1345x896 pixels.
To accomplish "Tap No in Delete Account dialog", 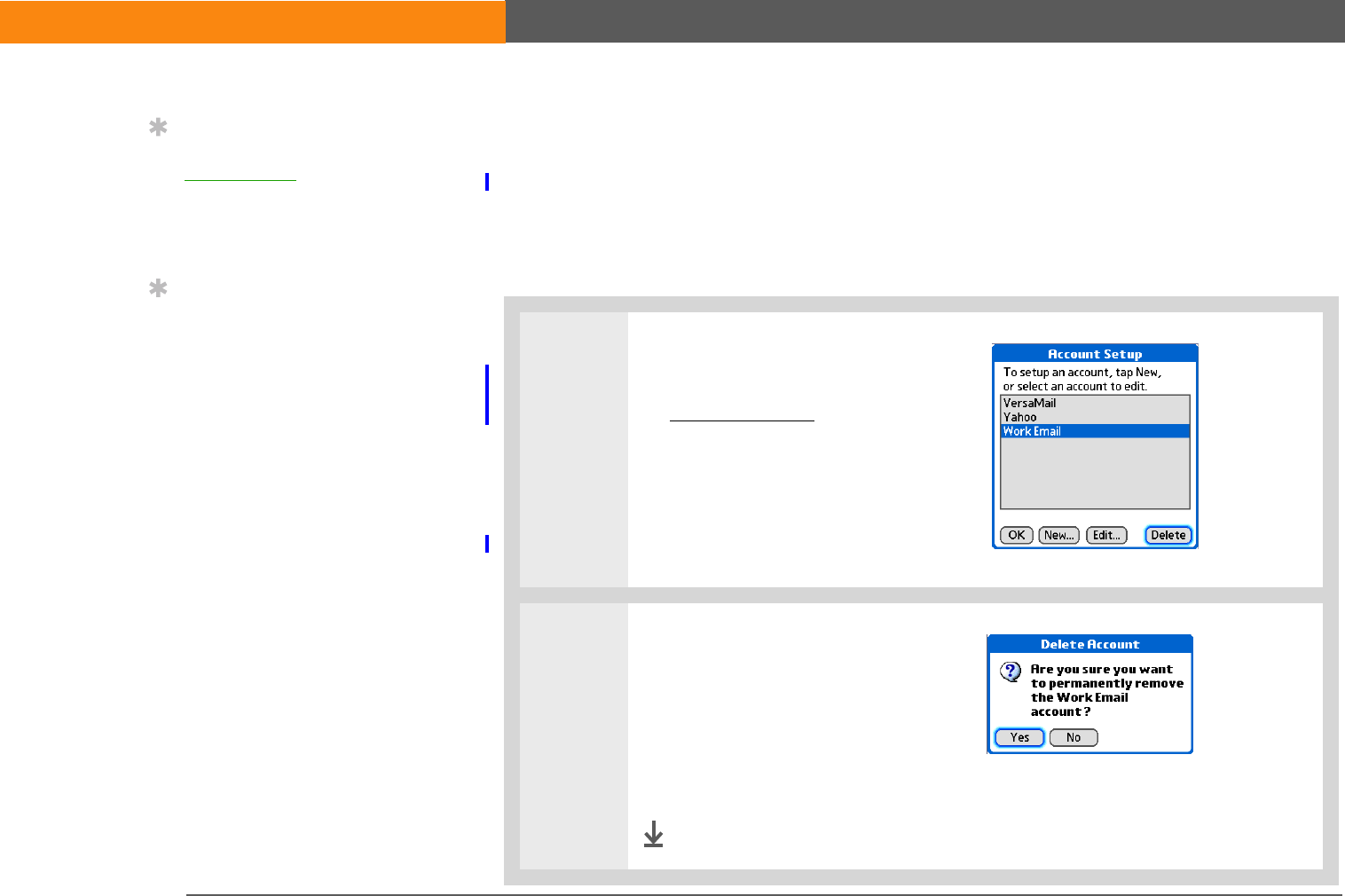I will tap(1074, 737).
